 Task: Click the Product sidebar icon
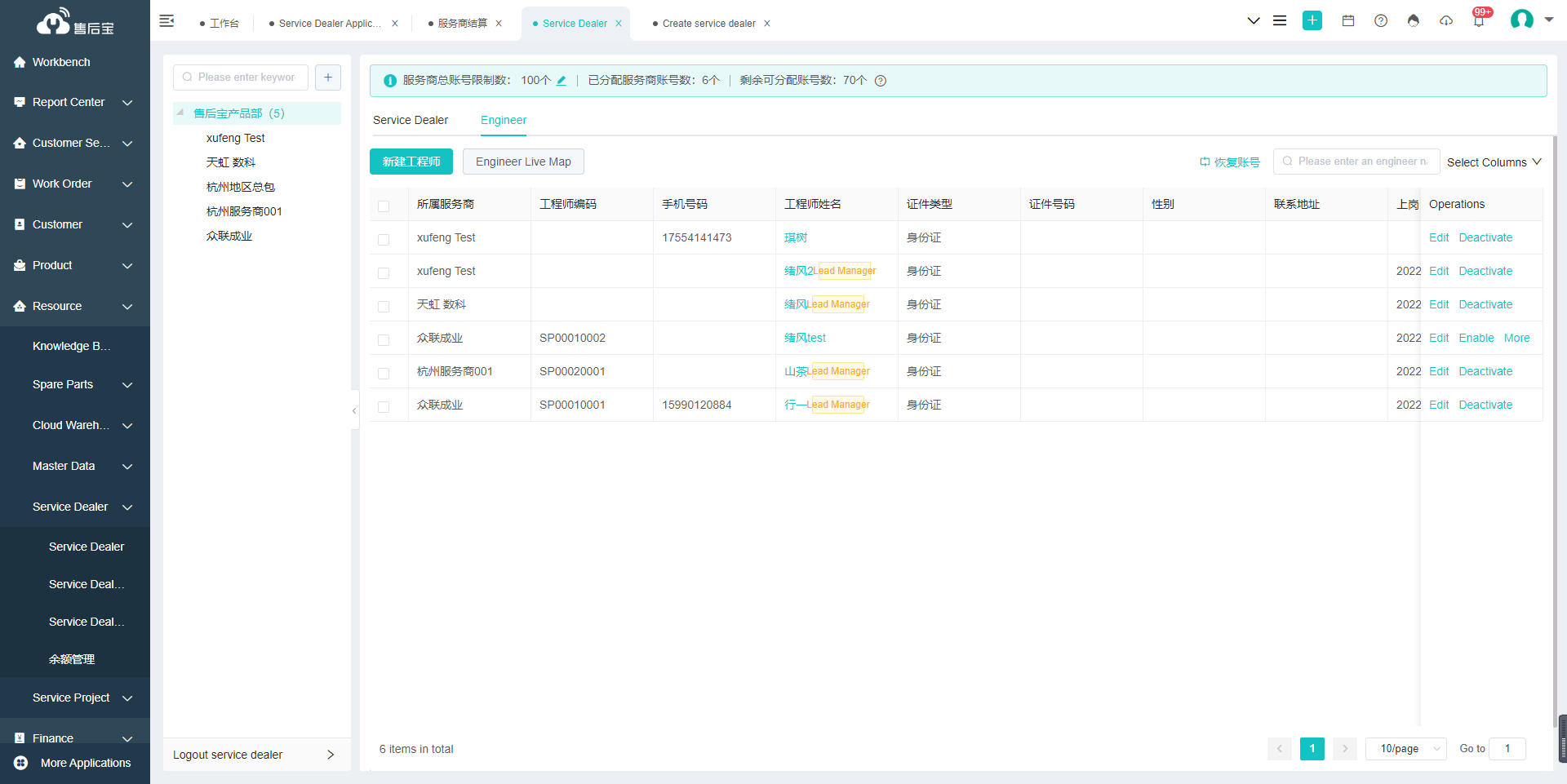pyautogui.click(x=20, y=265)
